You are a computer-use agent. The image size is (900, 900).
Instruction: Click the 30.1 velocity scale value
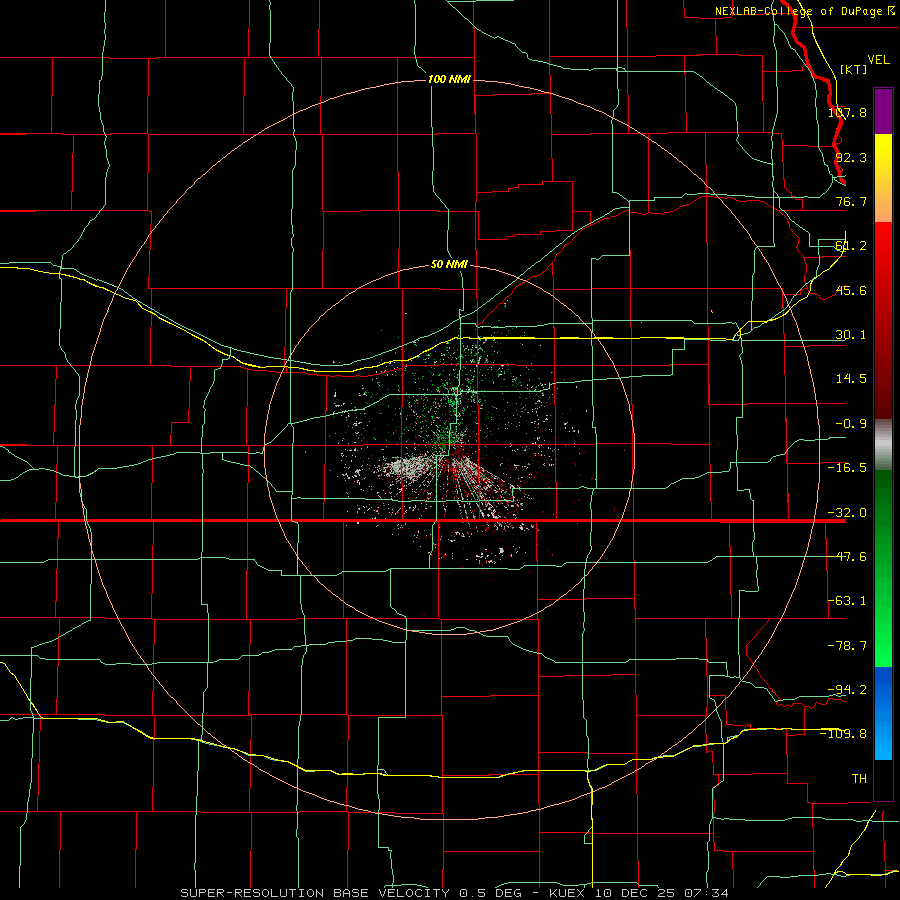click(x=851, y=335)
